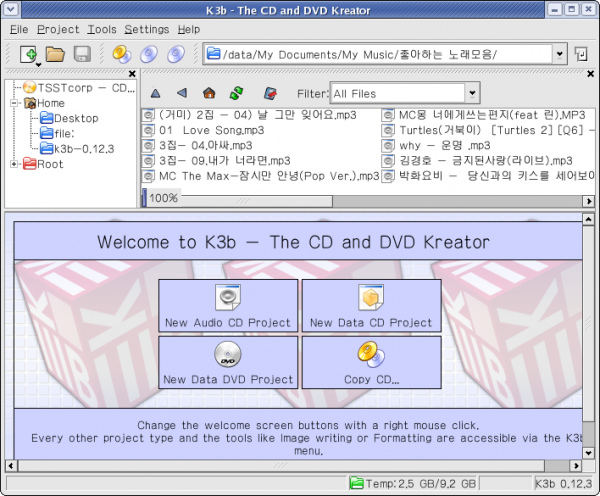Click the folder path input field

click(x=378, y=54)
